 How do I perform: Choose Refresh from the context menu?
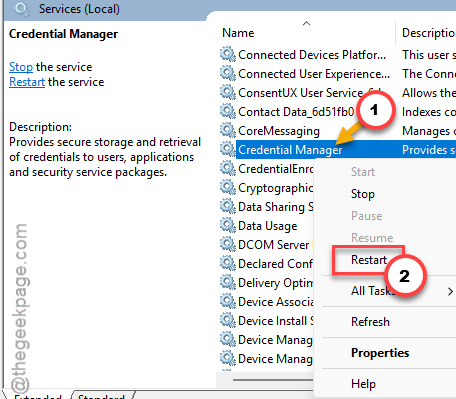(370, 322)
